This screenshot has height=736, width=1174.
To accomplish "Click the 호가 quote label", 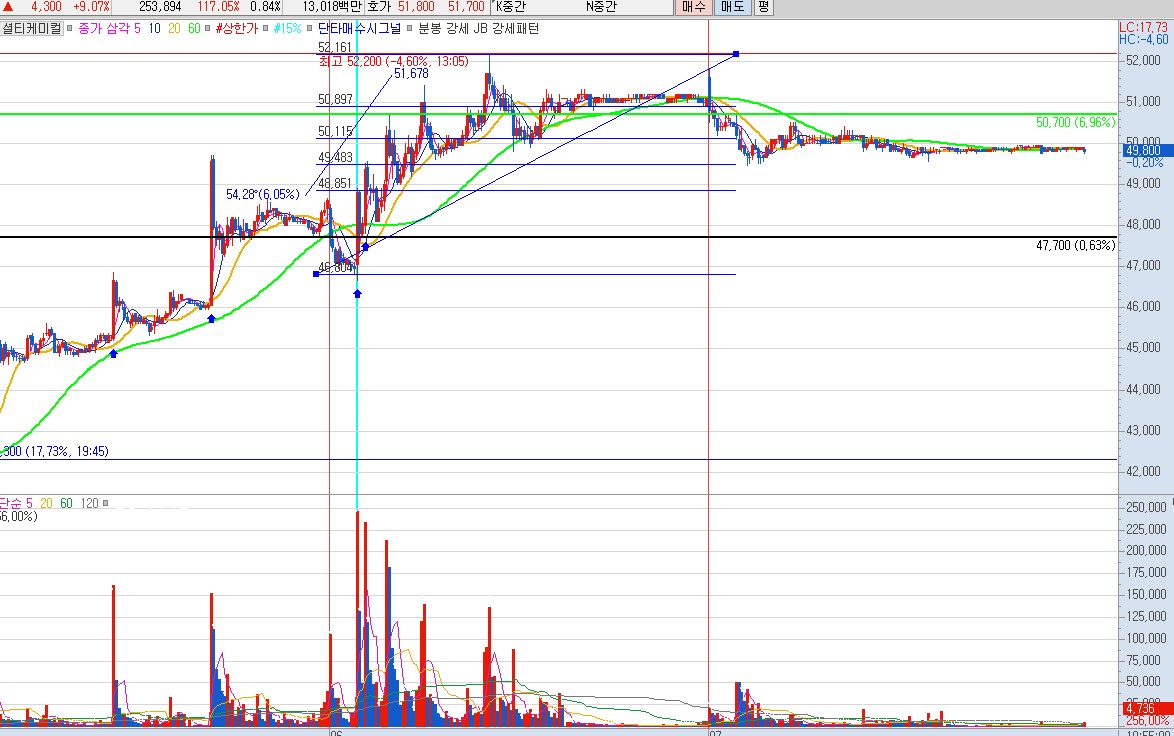I will [379, 7].
